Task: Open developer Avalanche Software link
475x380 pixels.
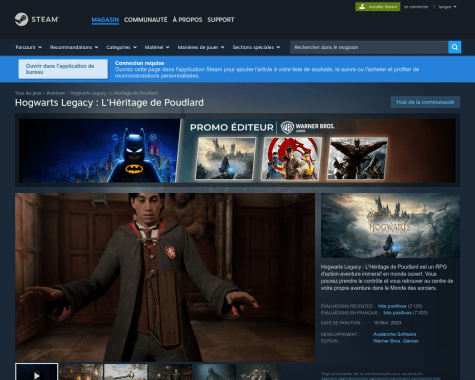Action: [394, 334]
